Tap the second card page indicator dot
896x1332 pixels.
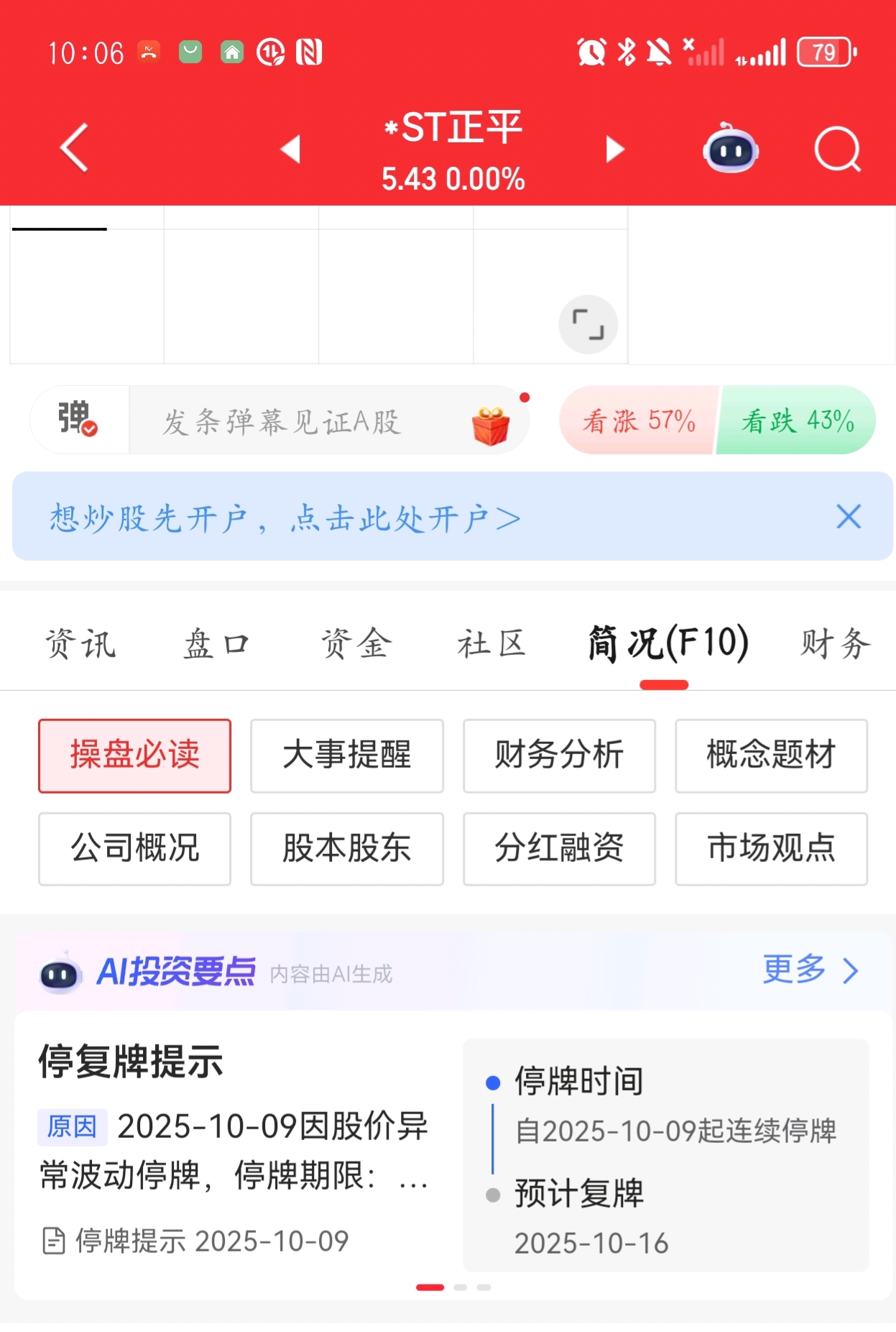coord(461,1287)
